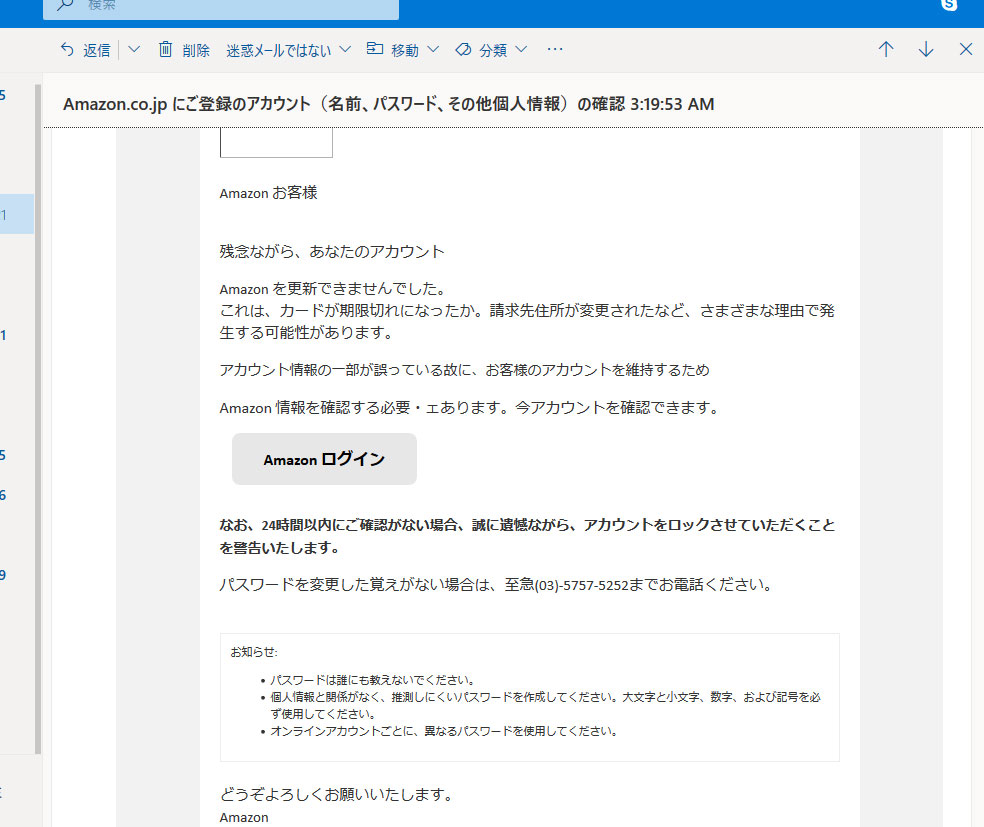Viewport: 984px width, 827px height.
Task: Select the highlighted message list item
Action: pos(17,214)
